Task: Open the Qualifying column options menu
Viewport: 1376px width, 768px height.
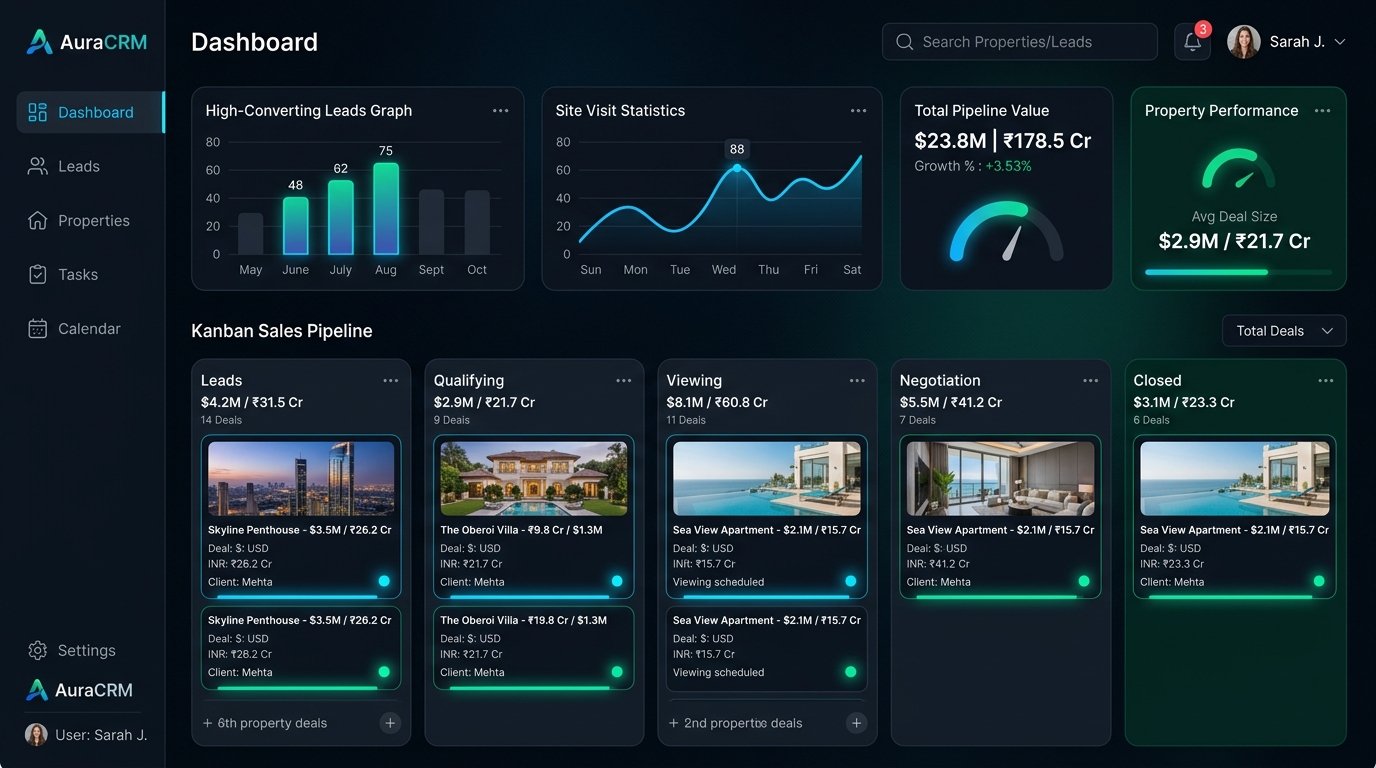Action: (623, 381)
